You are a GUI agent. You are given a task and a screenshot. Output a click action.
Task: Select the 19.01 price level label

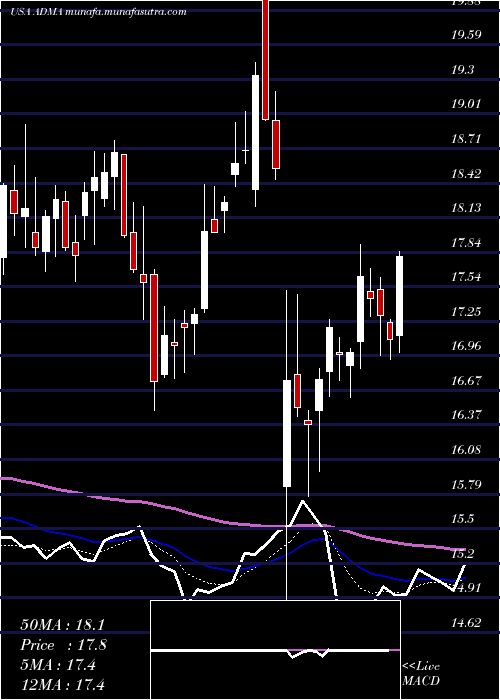tap(468, 104)
